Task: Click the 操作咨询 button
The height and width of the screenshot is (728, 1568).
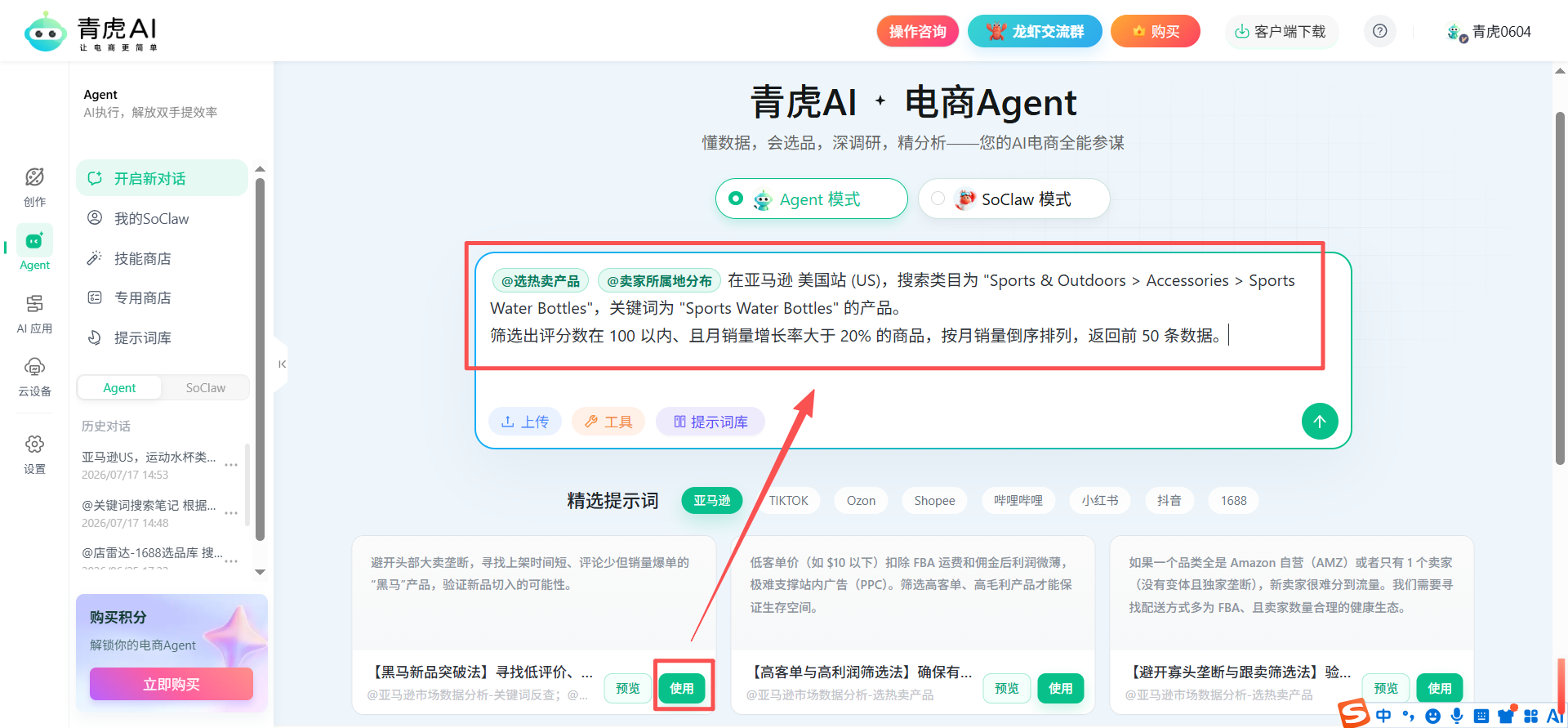Action: (917, 31)
